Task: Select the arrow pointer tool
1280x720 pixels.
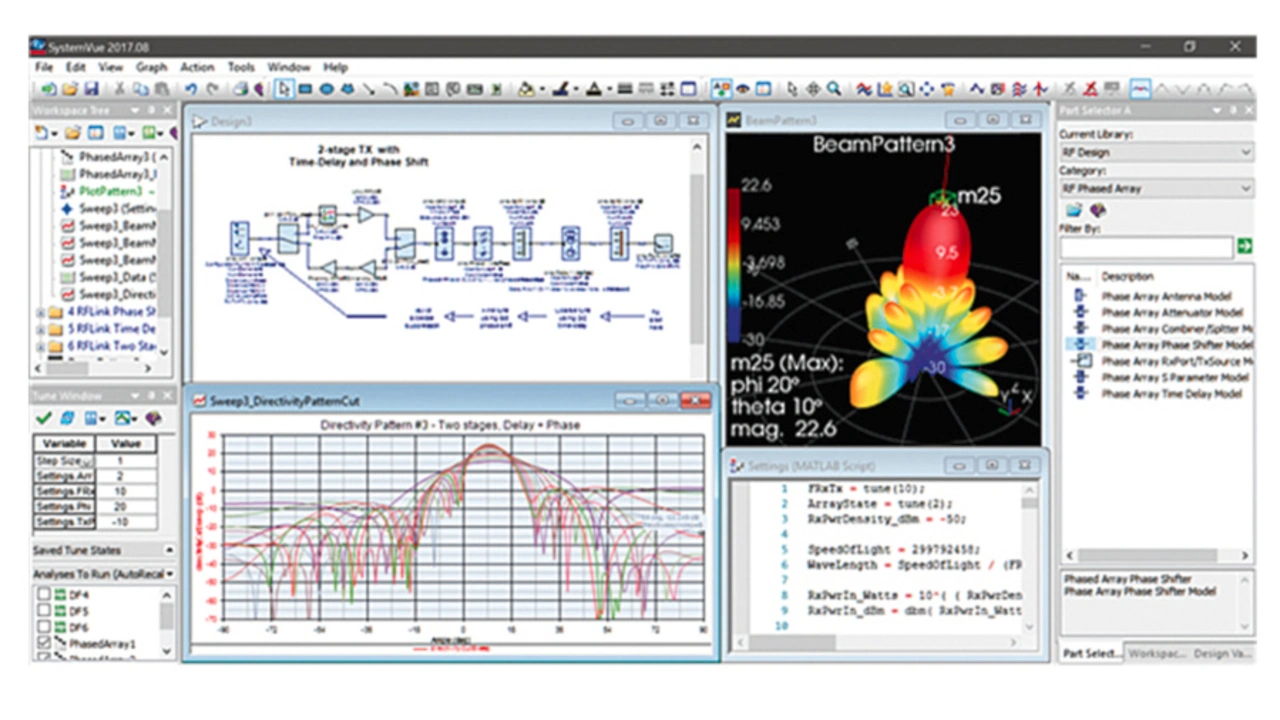Action: pos(284,89)
